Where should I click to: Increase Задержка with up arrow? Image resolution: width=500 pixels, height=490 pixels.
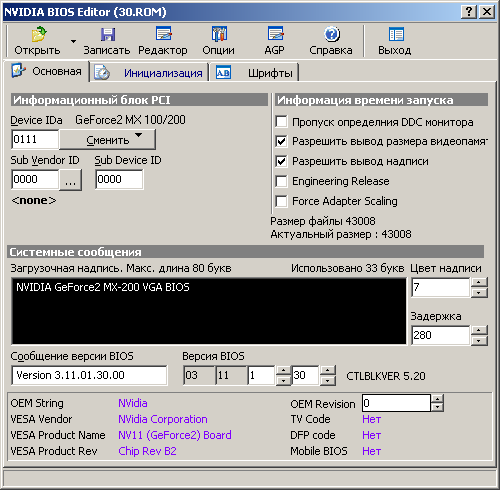tap(479, 330)
